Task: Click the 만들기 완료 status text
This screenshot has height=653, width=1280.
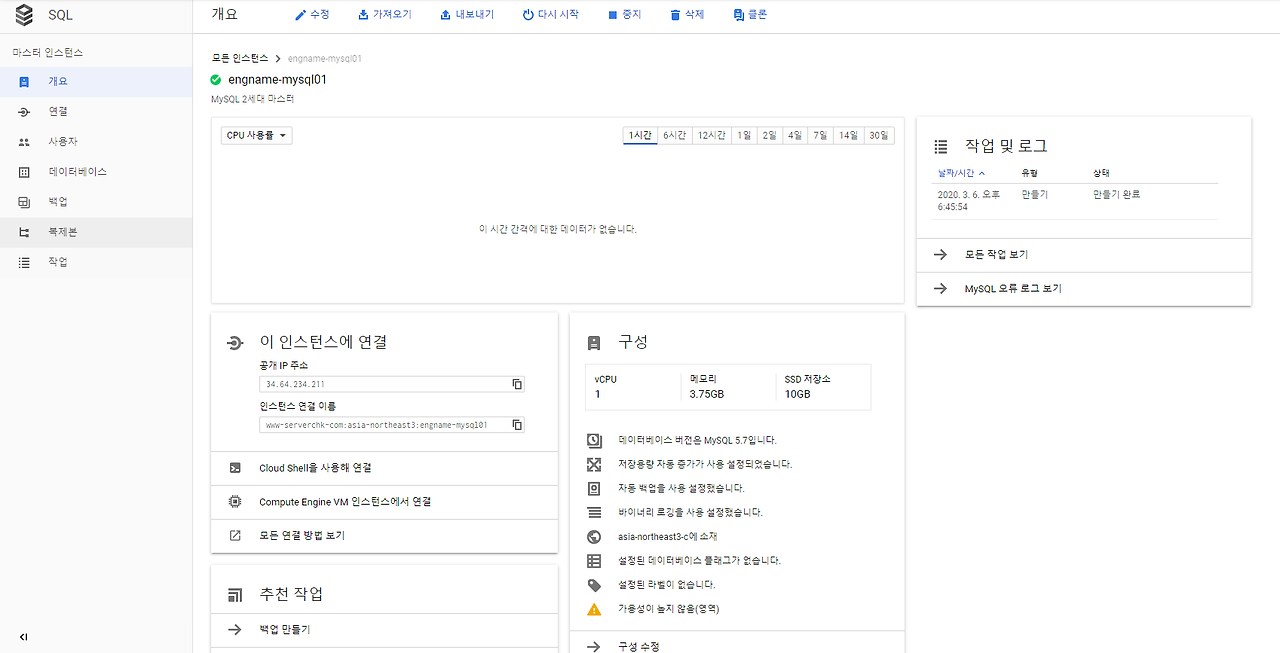Action: pos(1117,194)
